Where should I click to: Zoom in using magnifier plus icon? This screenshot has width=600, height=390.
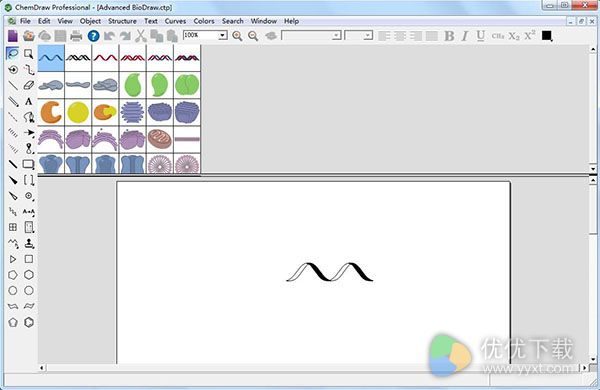pyautogui.click(x=237, y=36)
